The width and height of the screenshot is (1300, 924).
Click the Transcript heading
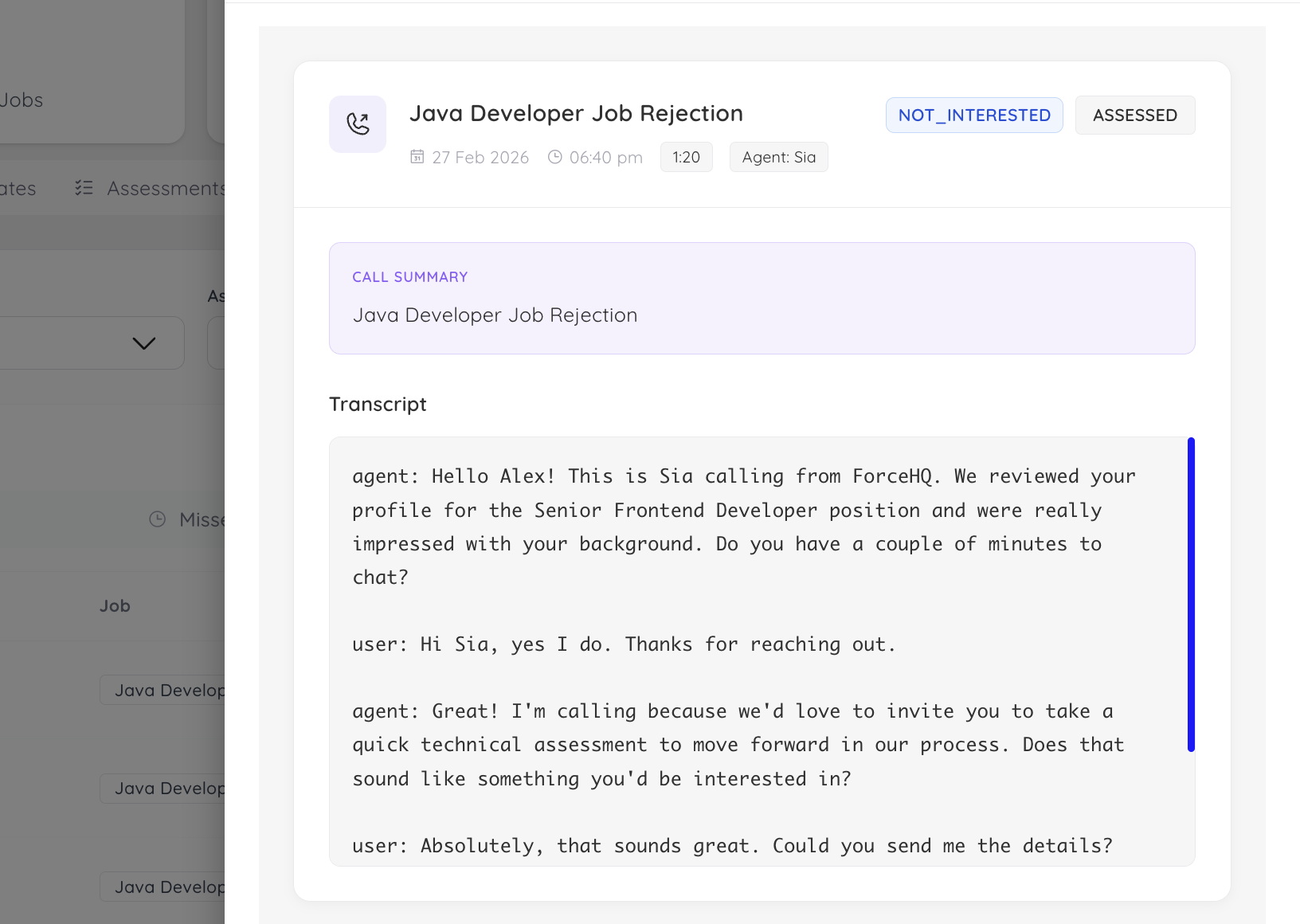click(378, 404)
